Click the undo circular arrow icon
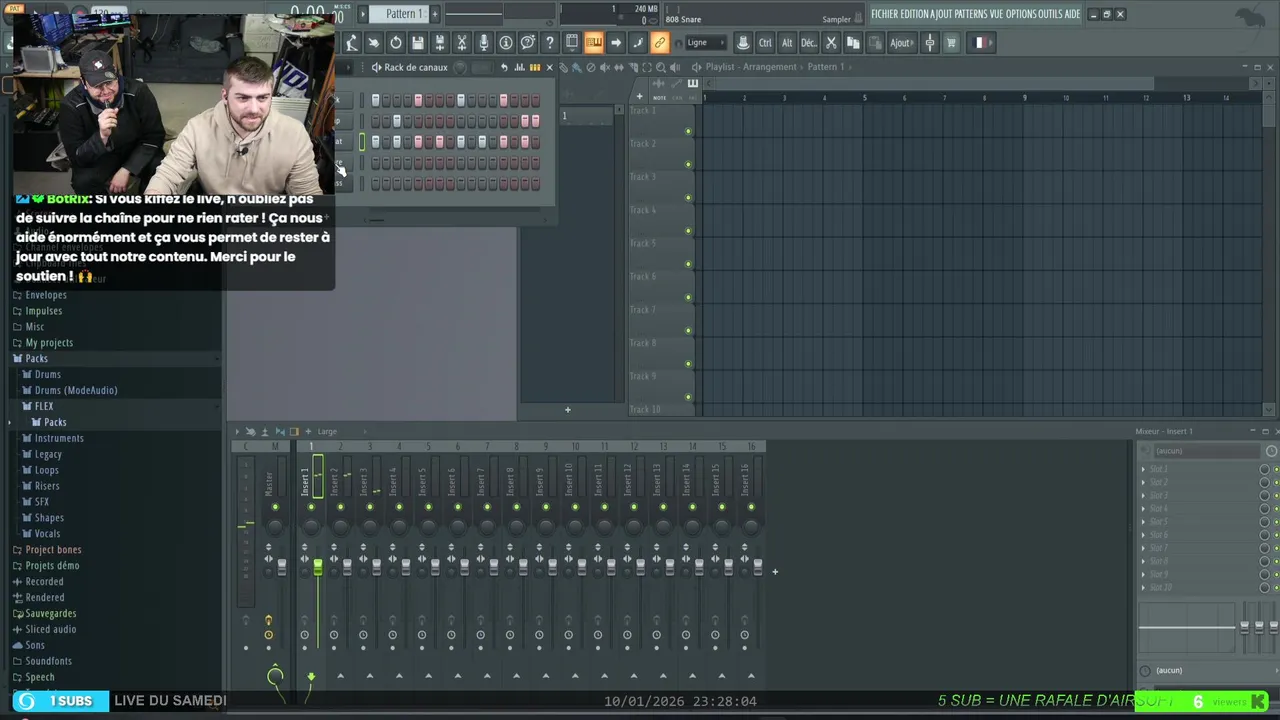Screen dimensions: 1280x720 (x=396, y=42)
